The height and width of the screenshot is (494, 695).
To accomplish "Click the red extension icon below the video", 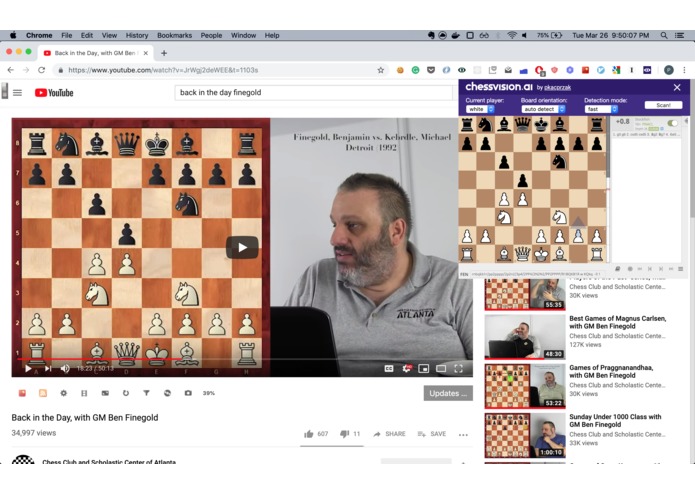I will click(22, 393).
